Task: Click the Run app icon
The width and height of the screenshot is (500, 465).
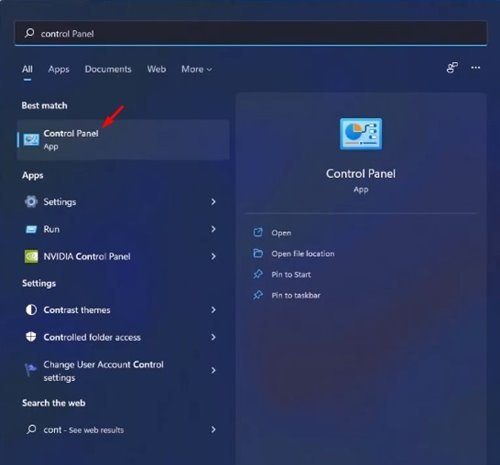Action: point(31,229)
